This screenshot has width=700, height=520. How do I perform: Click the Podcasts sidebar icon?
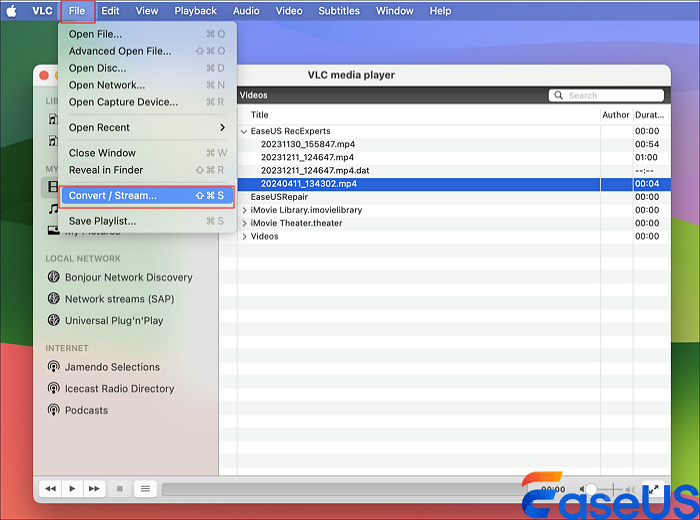pyautogui.click(x=54, y=410)
